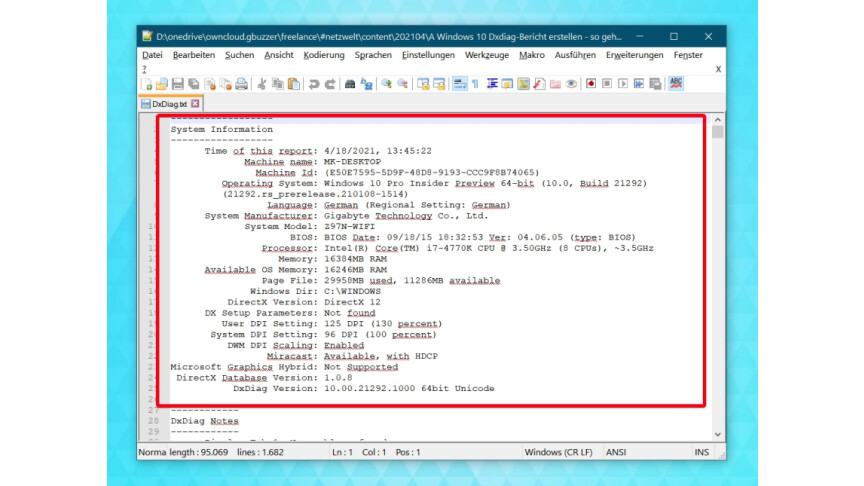Show all characters with pilcrow icon
The width and height of the screenshot is (864, 486).
click(x=476, y=84)
